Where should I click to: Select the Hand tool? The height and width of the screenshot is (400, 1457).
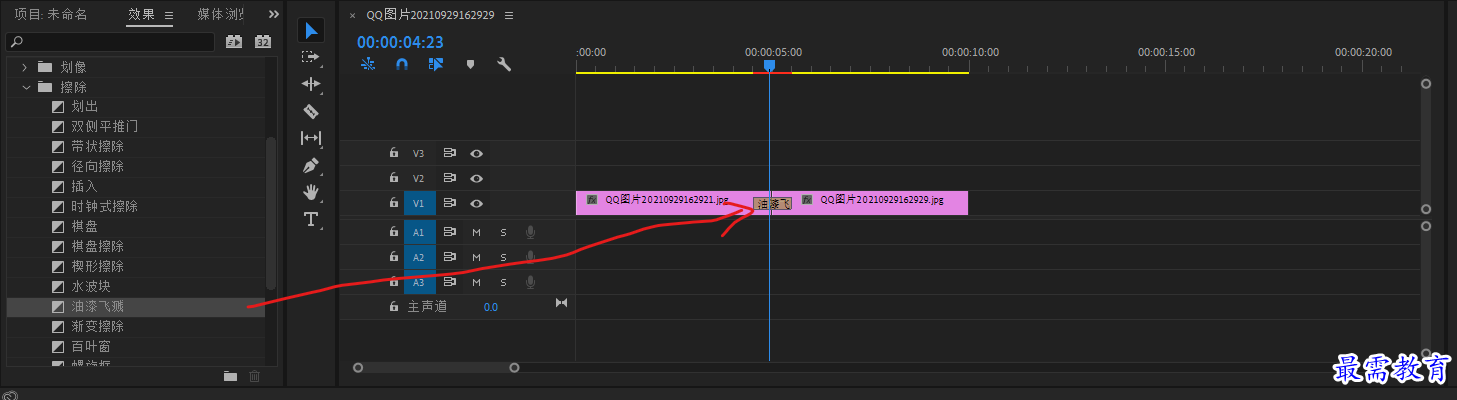tap(311, 191)
